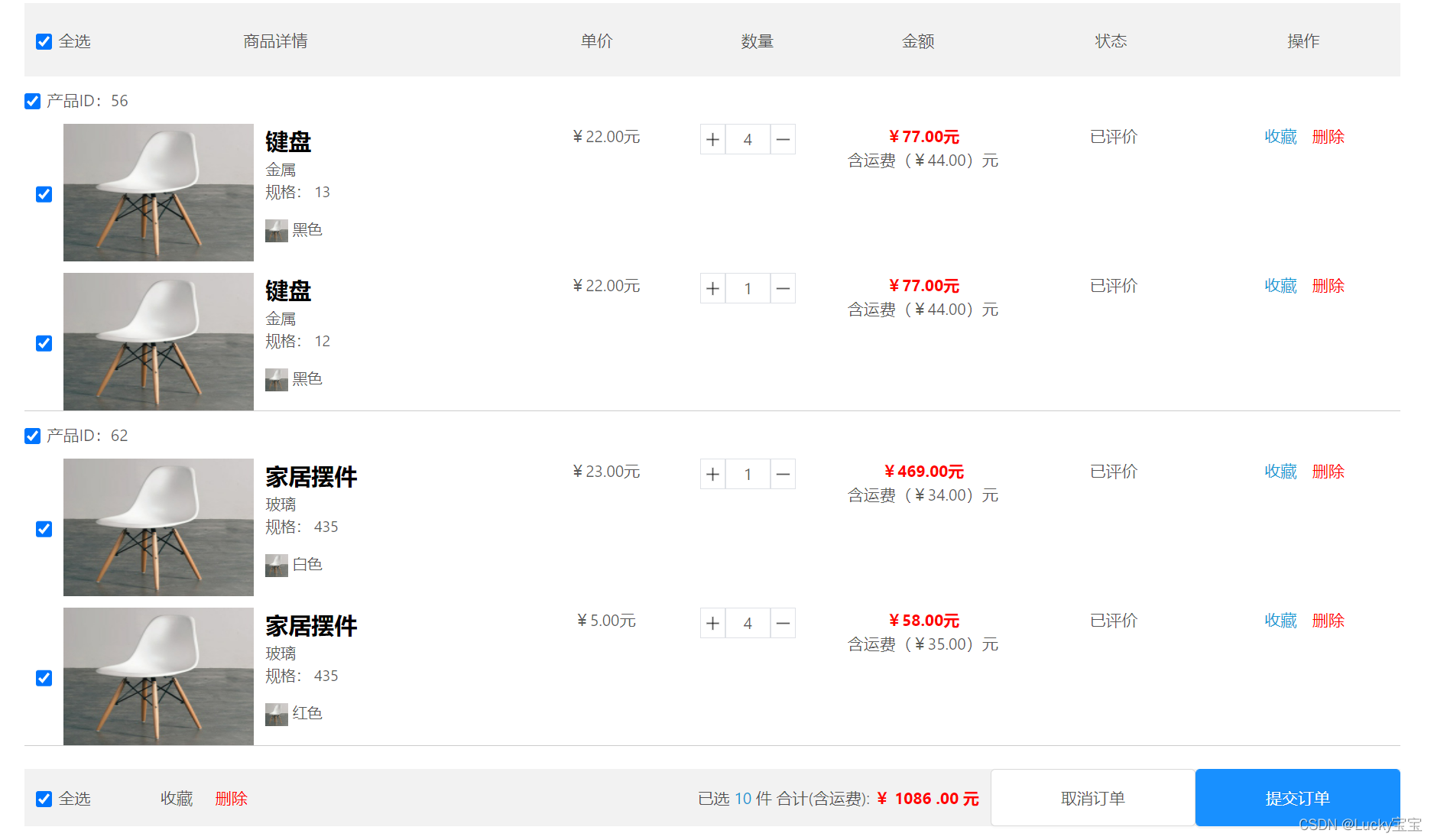
Task: Click the 取消订单 button
Action: tap(1093, 798)
